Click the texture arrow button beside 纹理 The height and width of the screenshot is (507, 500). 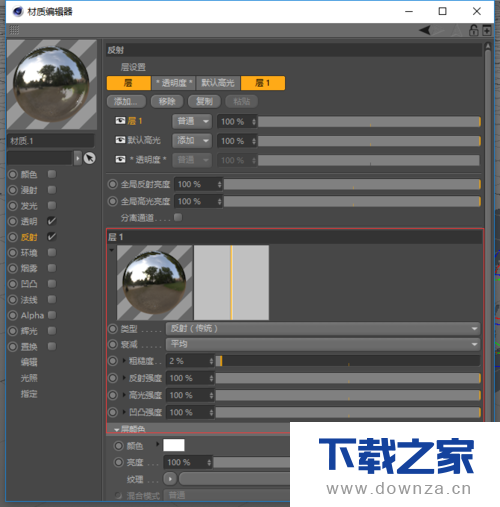pos(170,479)
